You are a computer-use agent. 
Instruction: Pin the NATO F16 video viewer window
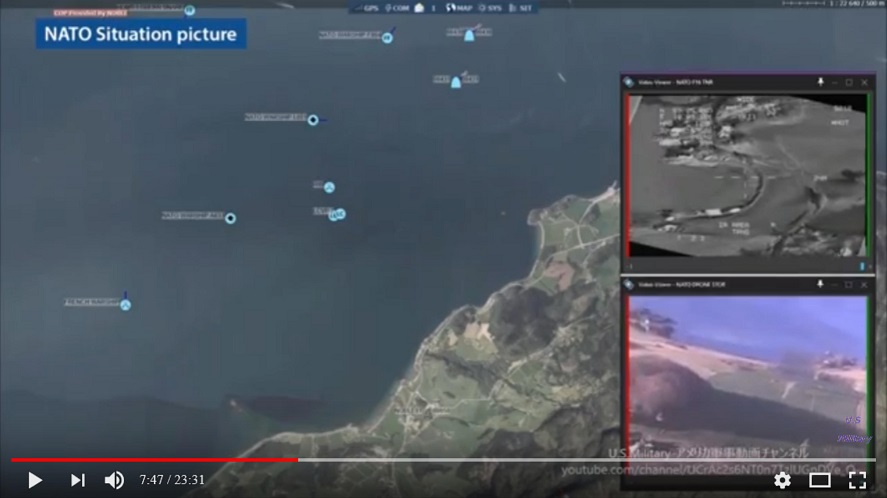pyautogui.click(x=820, y=82)
